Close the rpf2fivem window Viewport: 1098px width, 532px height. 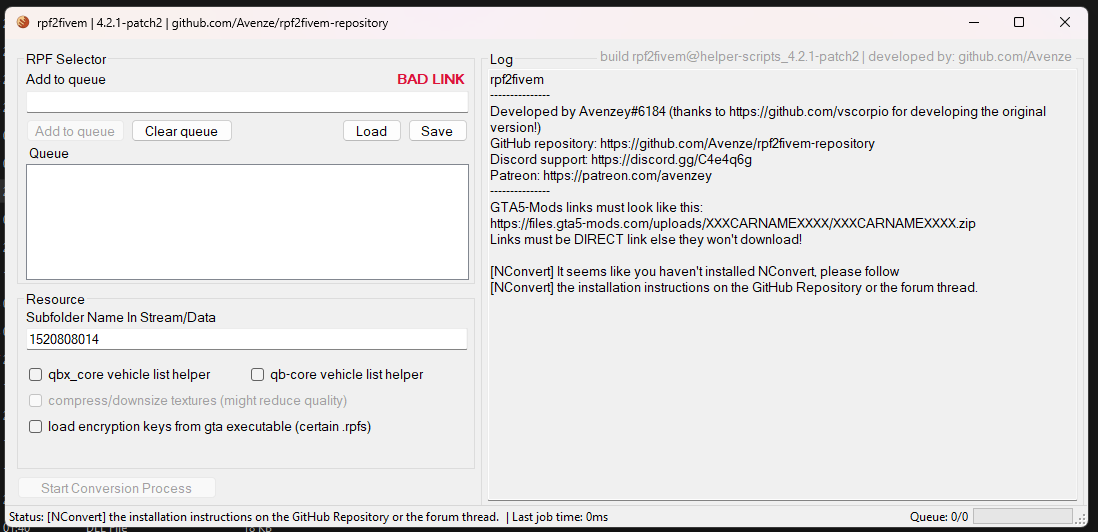point(1065,22)
